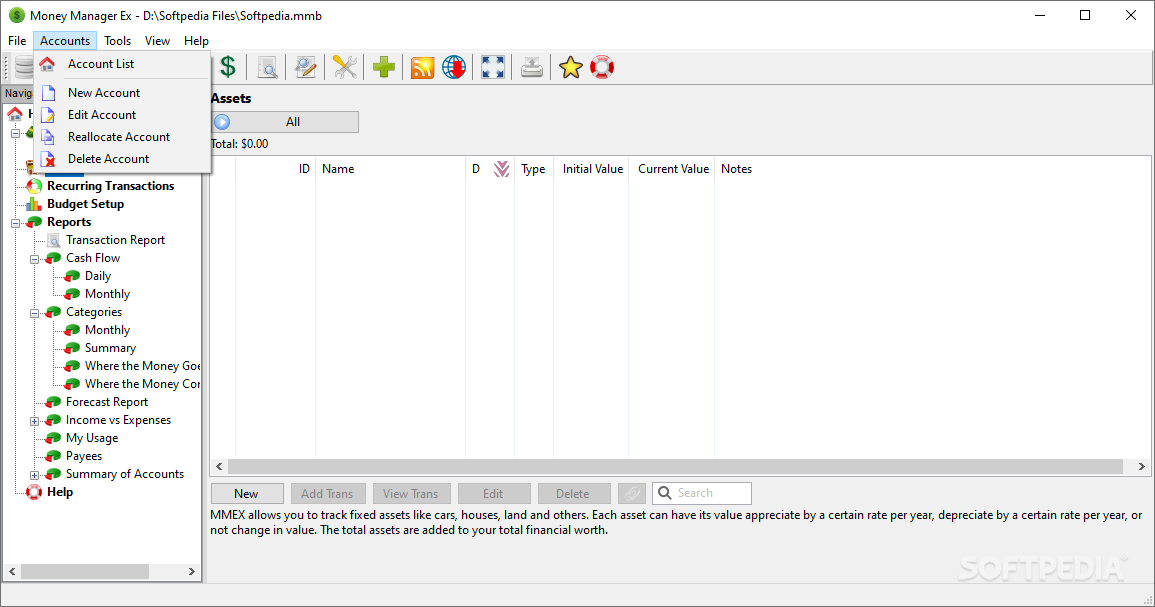Screen dimensions: 1155x607
Task: Click the orange RSS news icon
Action: pyautogui.click(x=423, y=67)
